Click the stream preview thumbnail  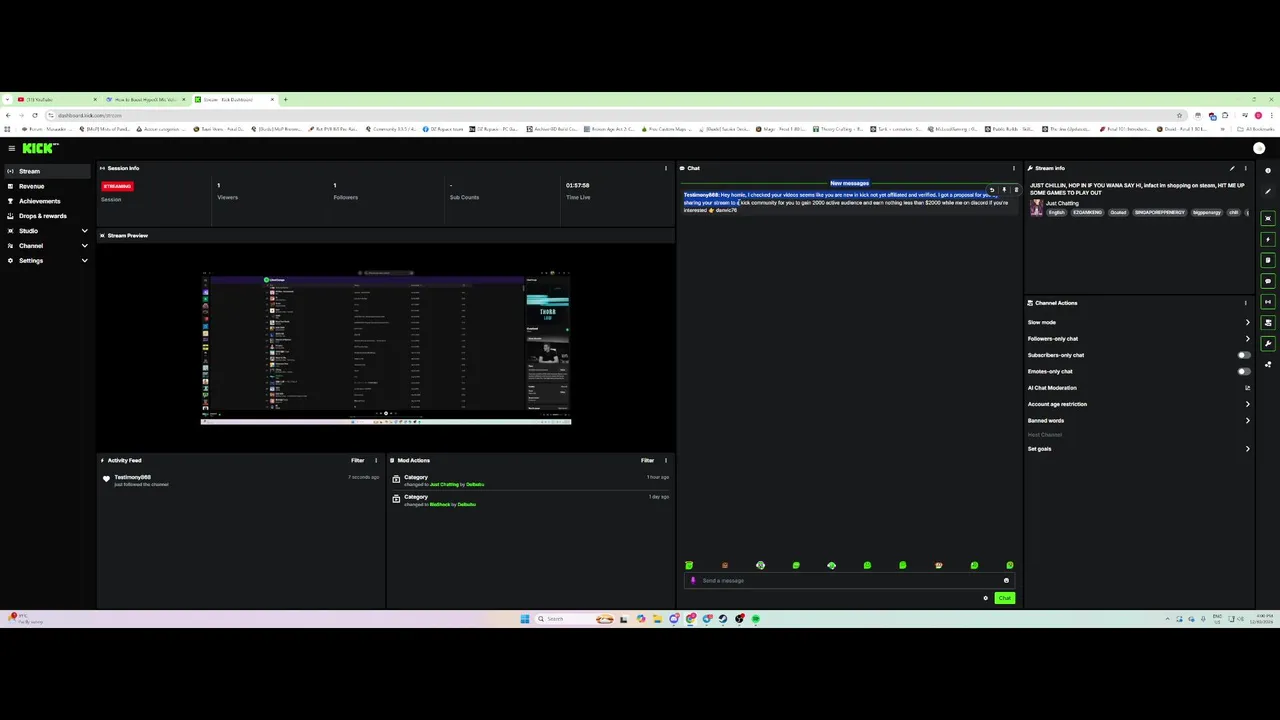pos(386,348)
